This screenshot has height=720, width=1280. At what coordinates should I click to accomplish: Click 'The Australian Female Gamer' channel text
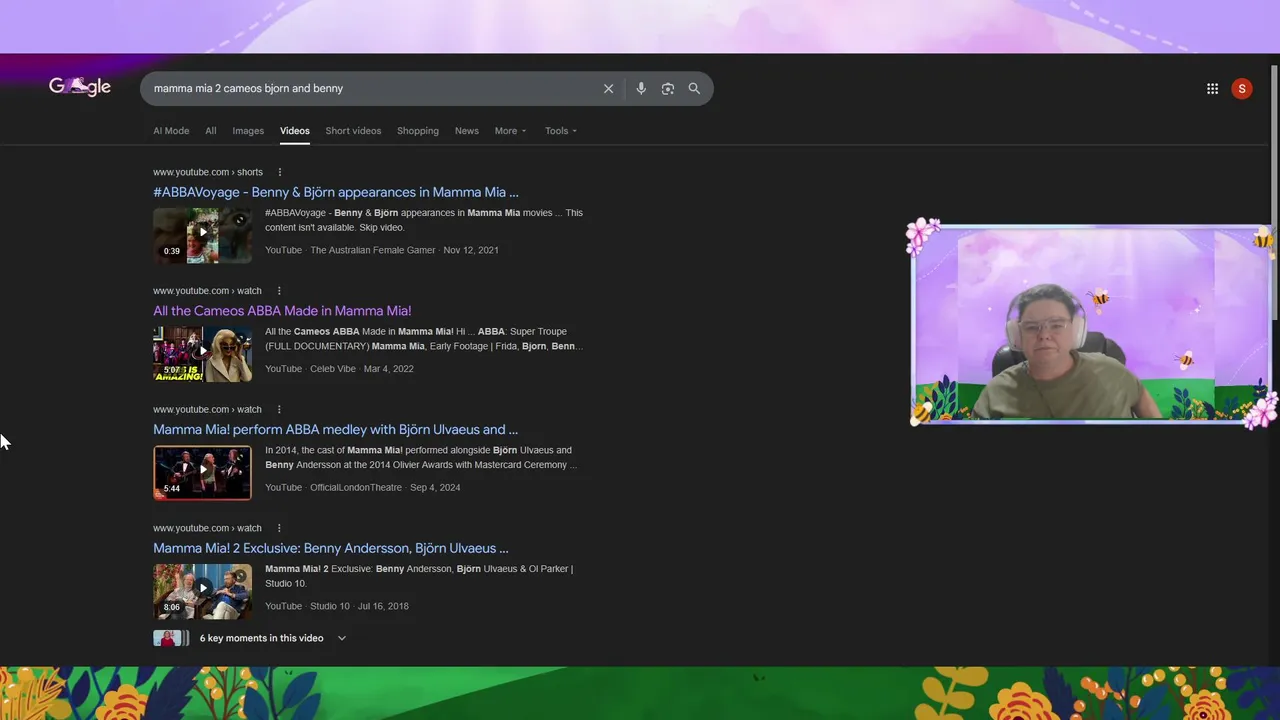[373, 250]
